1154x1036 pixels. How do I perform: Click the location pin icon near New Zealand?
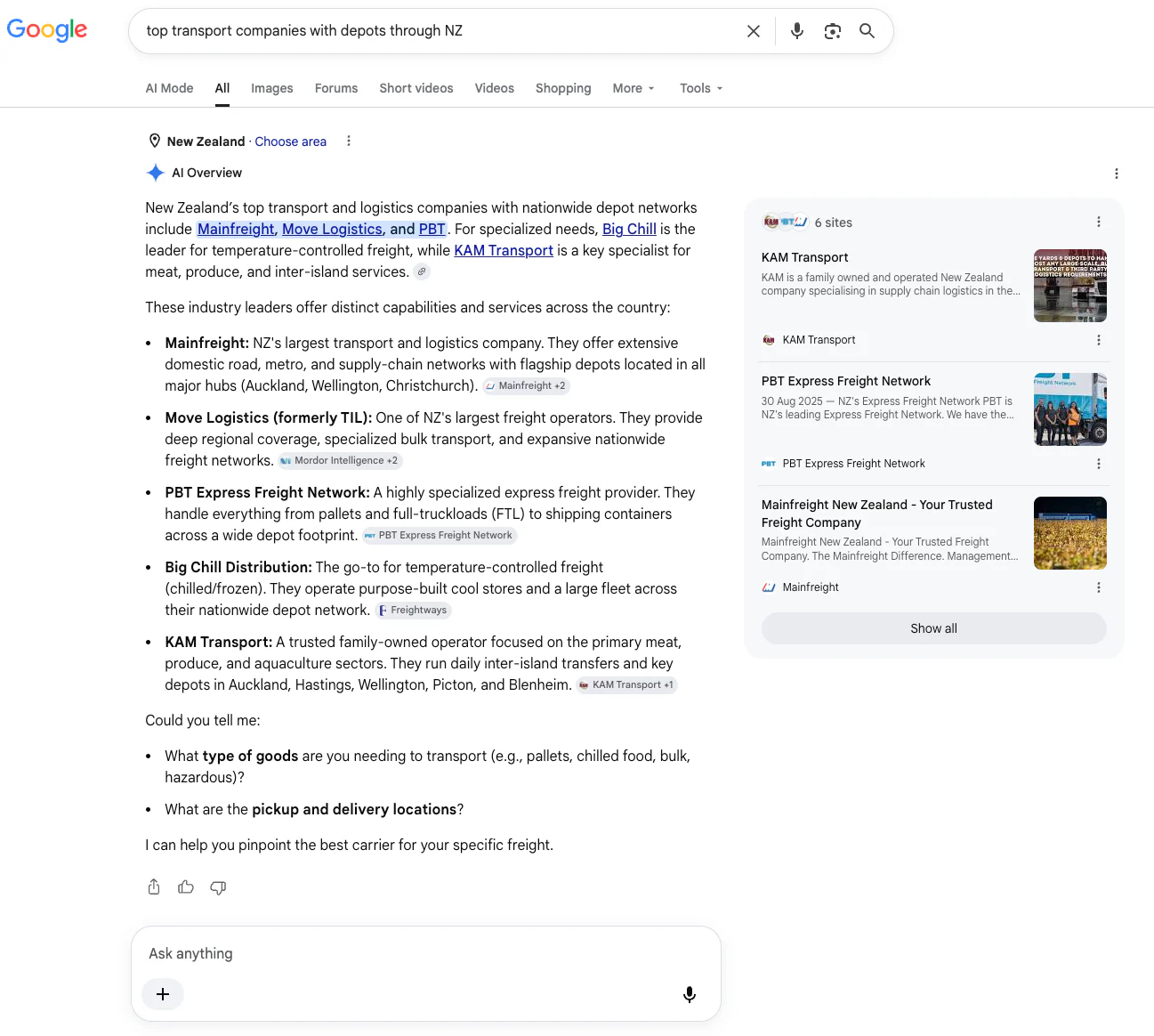coord(155,141)
